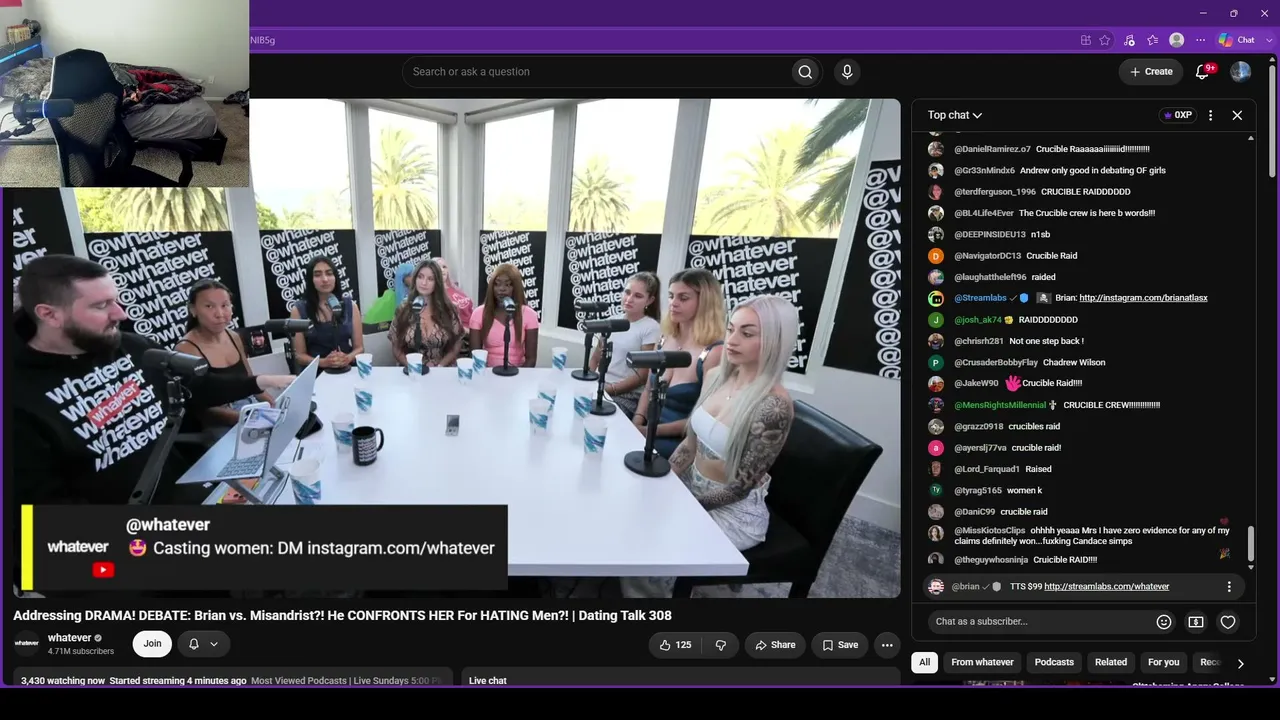Open the live chat three-dot options menu
Image resolution: width=1280 pixels, height=720 pixels.
1210,115
